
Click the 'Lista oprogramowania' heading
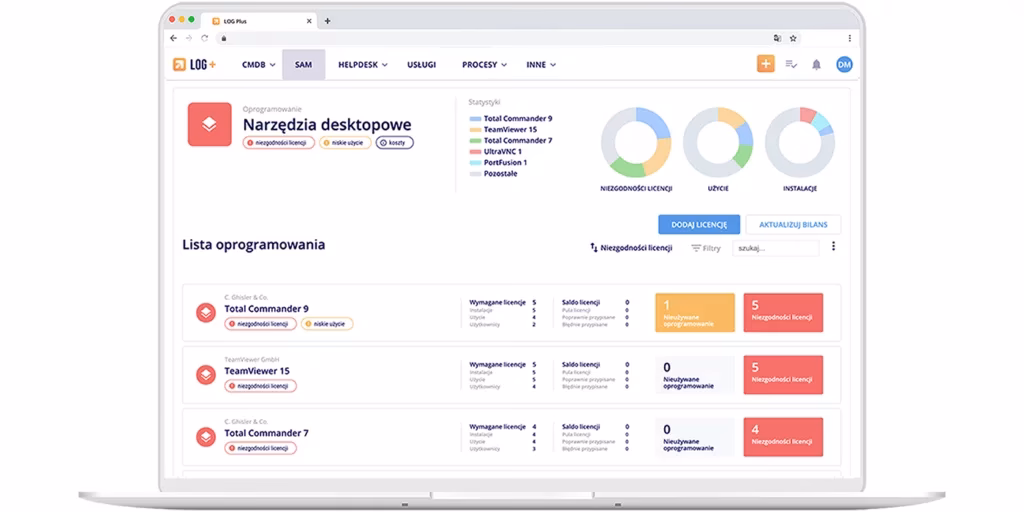point(253,245)
